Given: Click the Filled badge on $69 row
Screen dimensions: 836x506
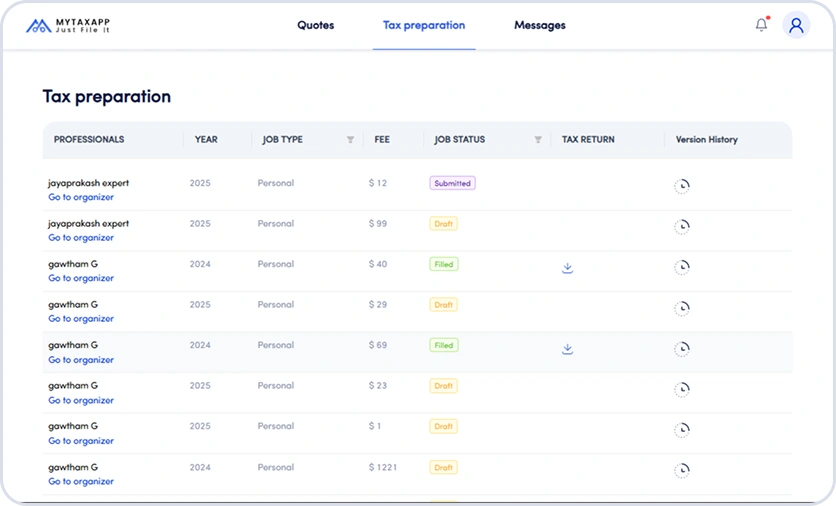Looking at the screenshot, I should [x=443, y=345].
